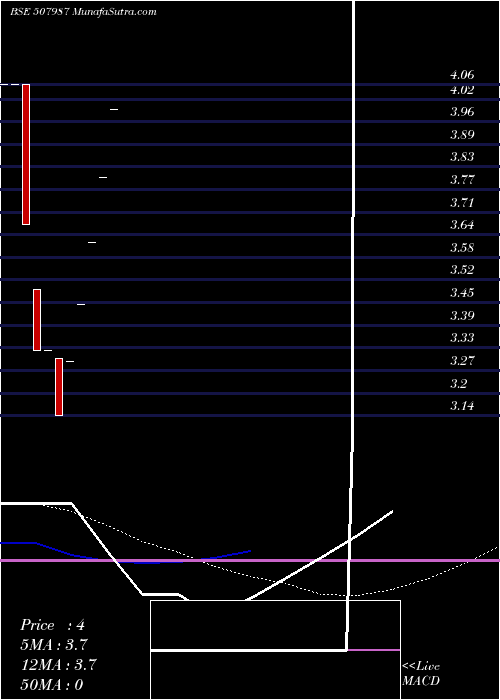
Task: Click the 3.83 price axis label
Action: 462,157
